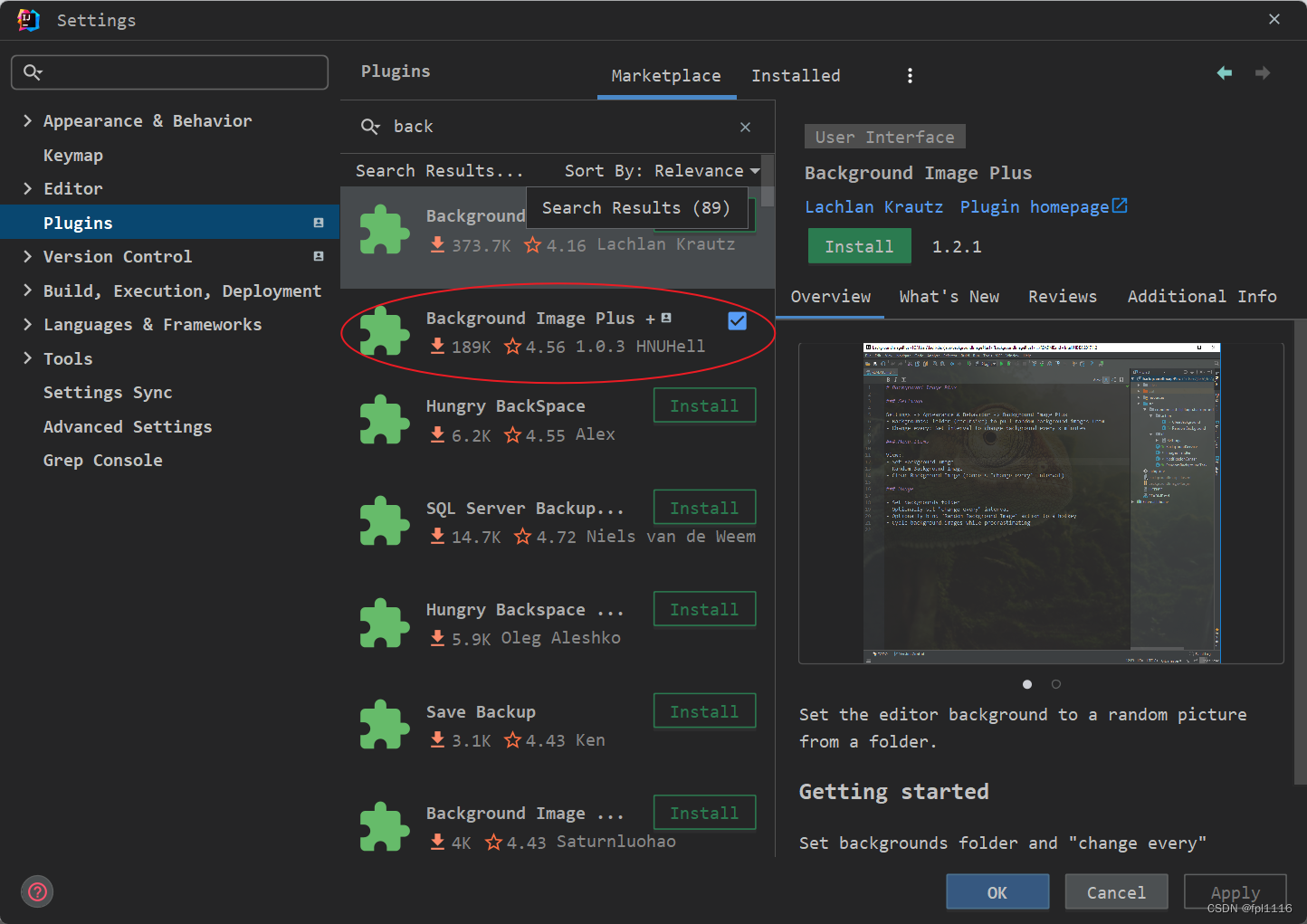1307x924 pixels.
Task: Click the Apply button
Action: coord(1235,892)
